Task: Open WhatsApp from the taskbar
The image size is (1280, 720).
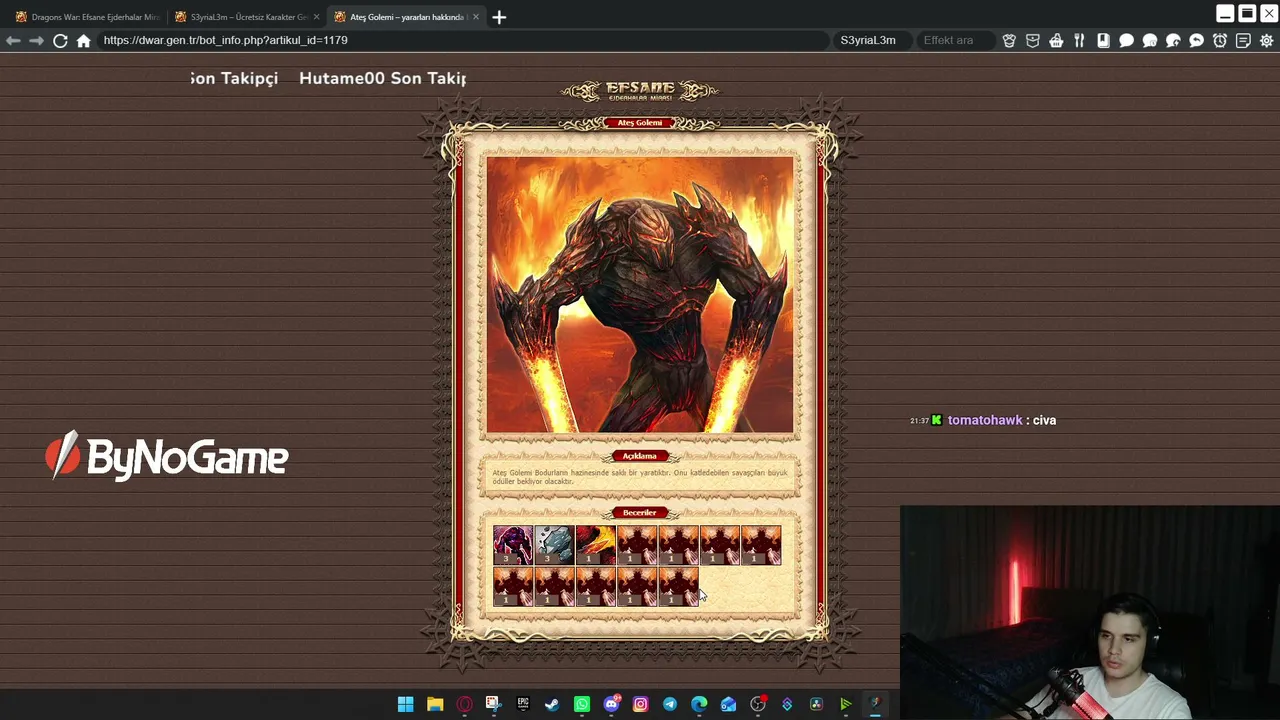Action: [x=582, y=704]
